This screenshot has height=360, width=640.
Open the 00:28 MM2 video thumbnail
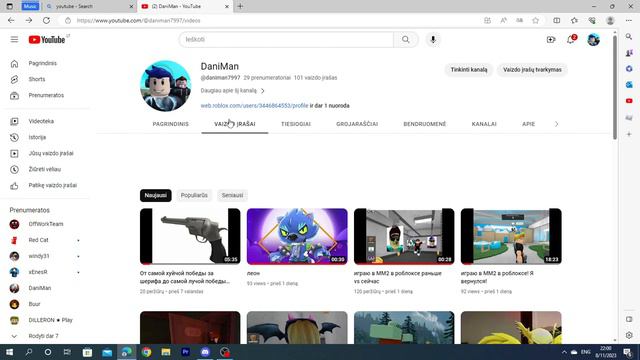coord(404,236)
